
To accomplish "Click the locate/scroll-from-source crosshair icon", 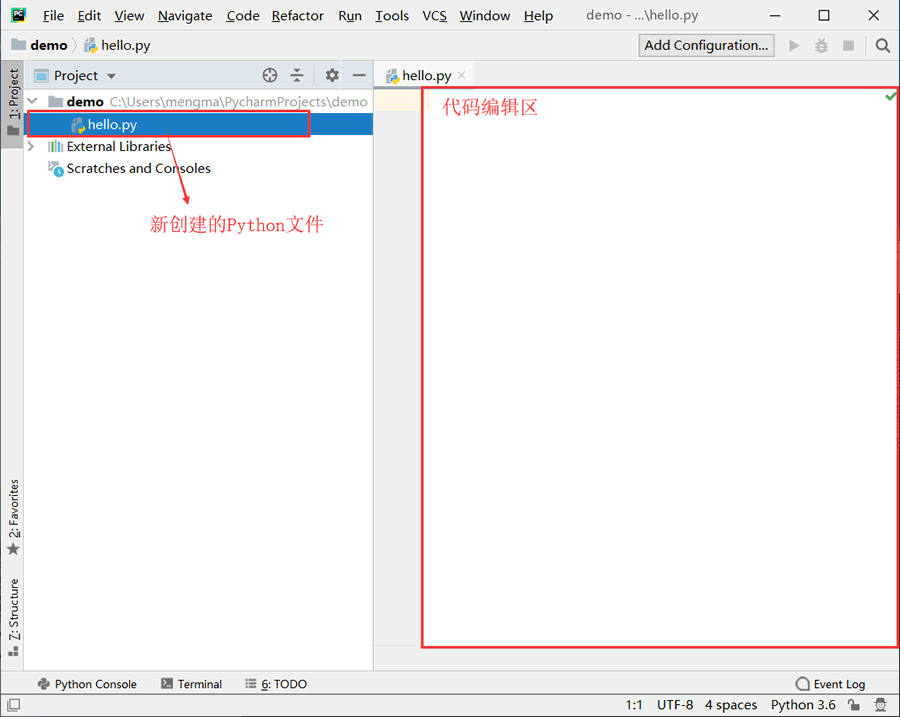I will 270,75.
